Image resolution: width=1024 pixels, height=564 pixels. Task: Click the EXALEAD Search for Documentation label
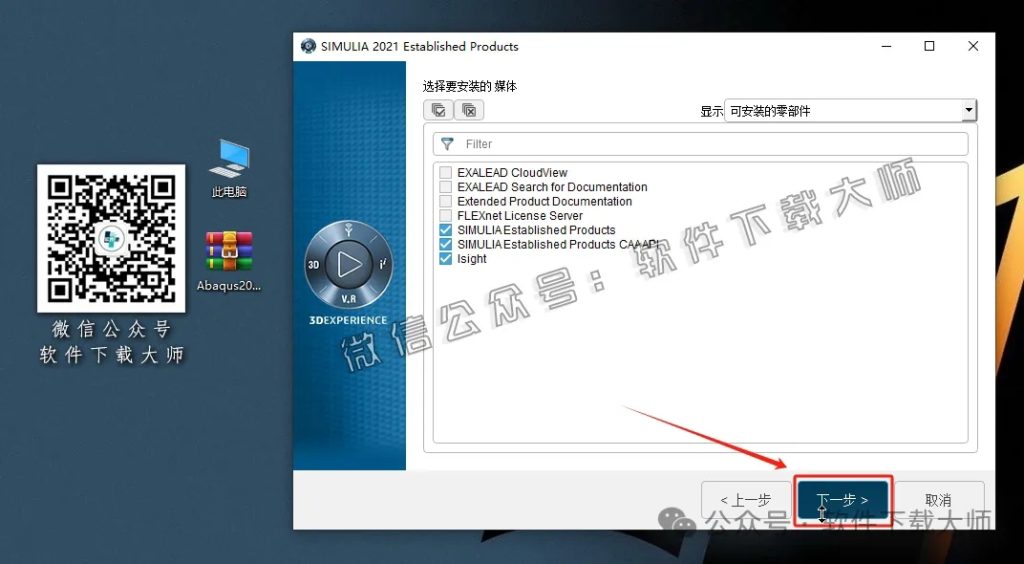pos(552,187)
